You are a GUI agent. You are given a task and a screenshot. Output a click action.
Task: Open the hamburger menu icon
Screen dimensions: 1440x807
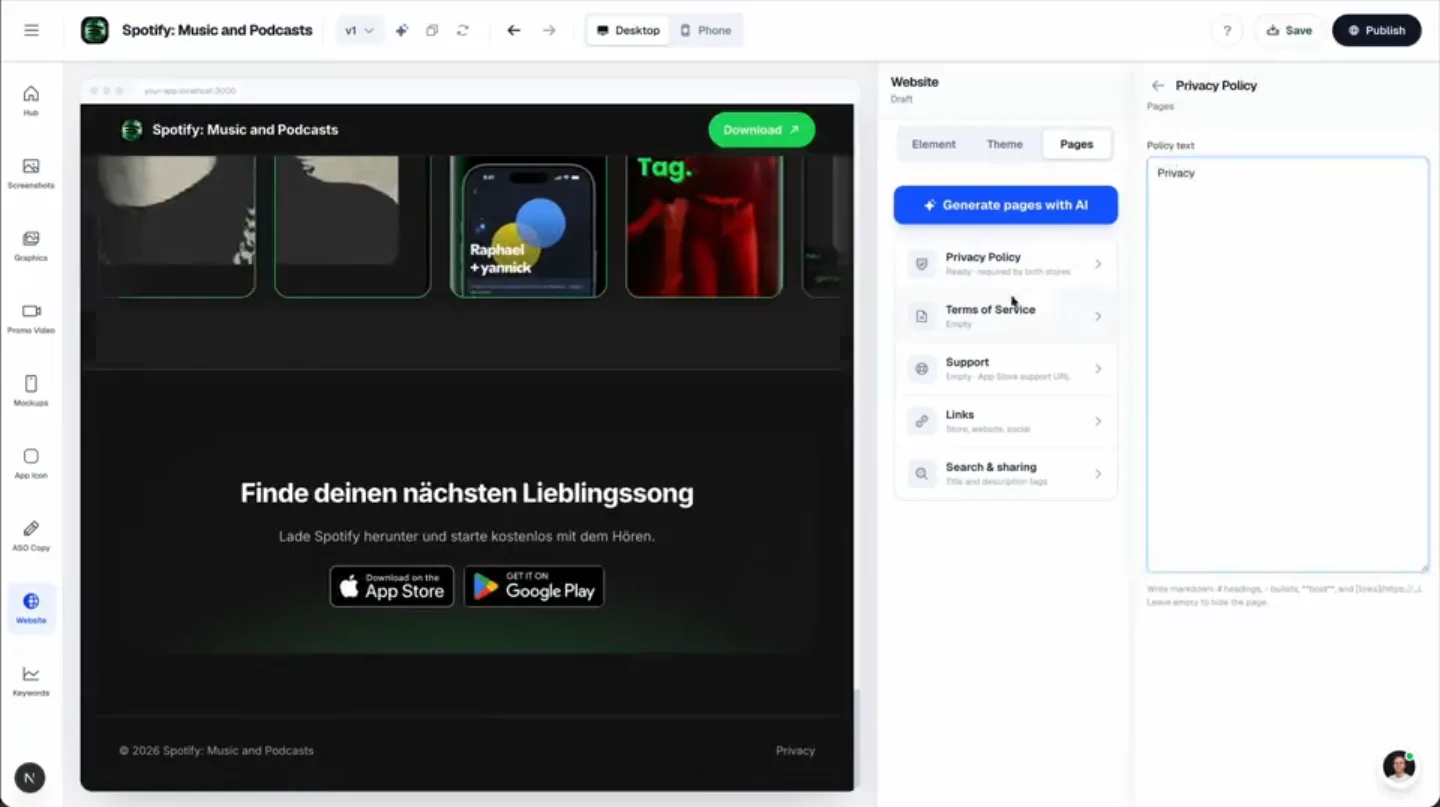click(x=31, y=30)
